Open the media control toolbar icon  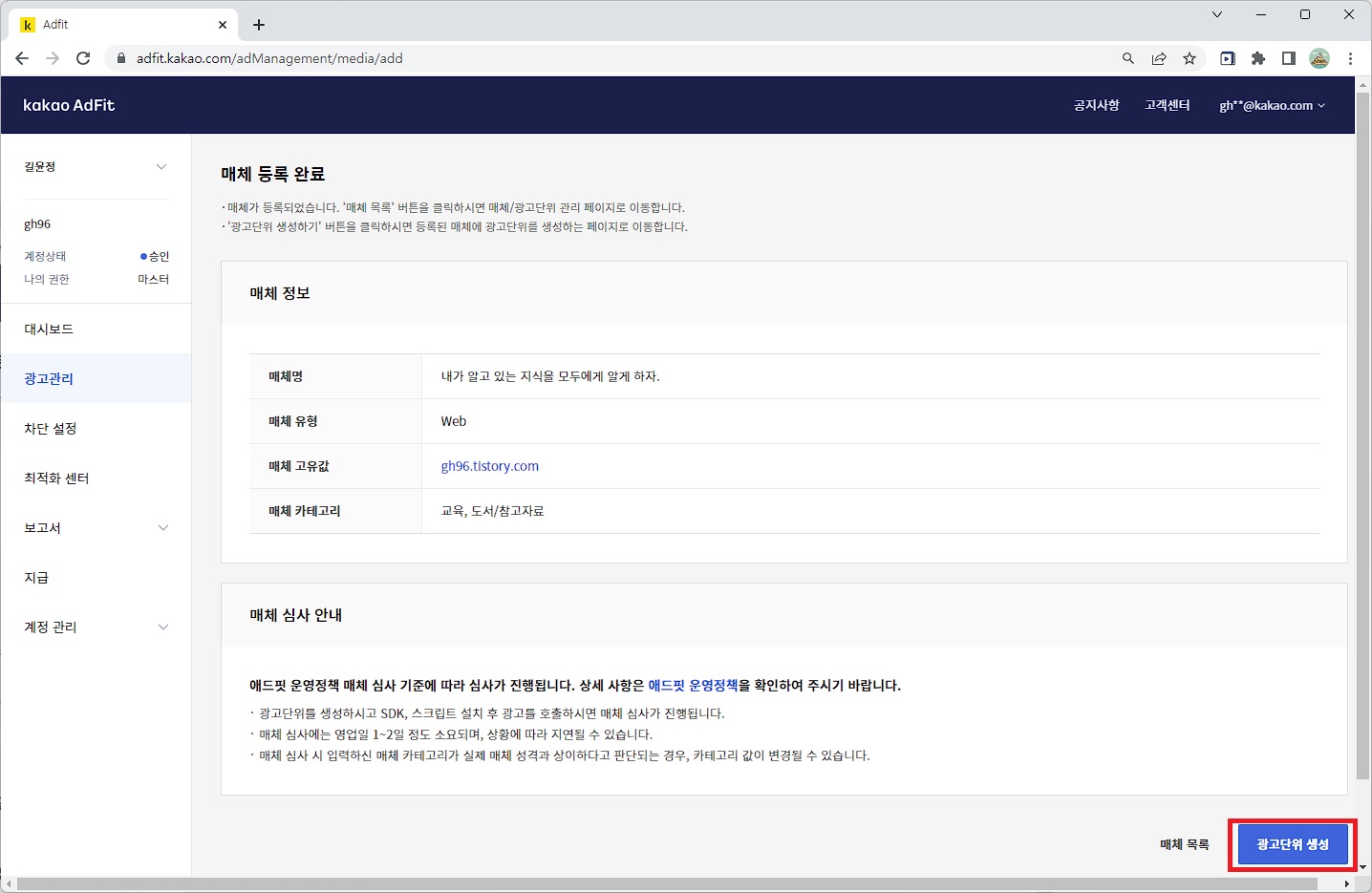1228,58
